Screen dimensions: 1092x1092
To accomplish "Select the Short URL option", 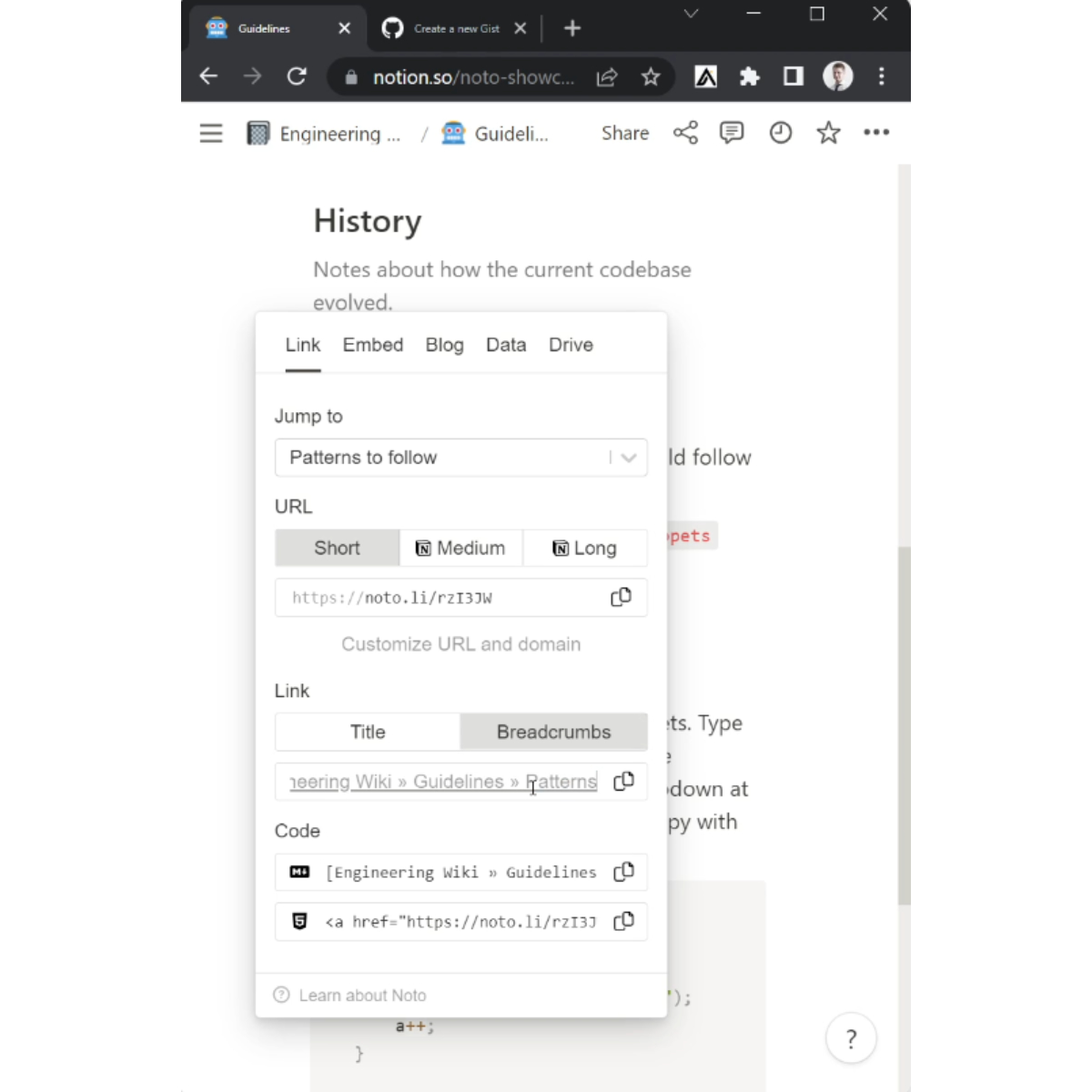I will pyautogui.click(x=338, y=548).
